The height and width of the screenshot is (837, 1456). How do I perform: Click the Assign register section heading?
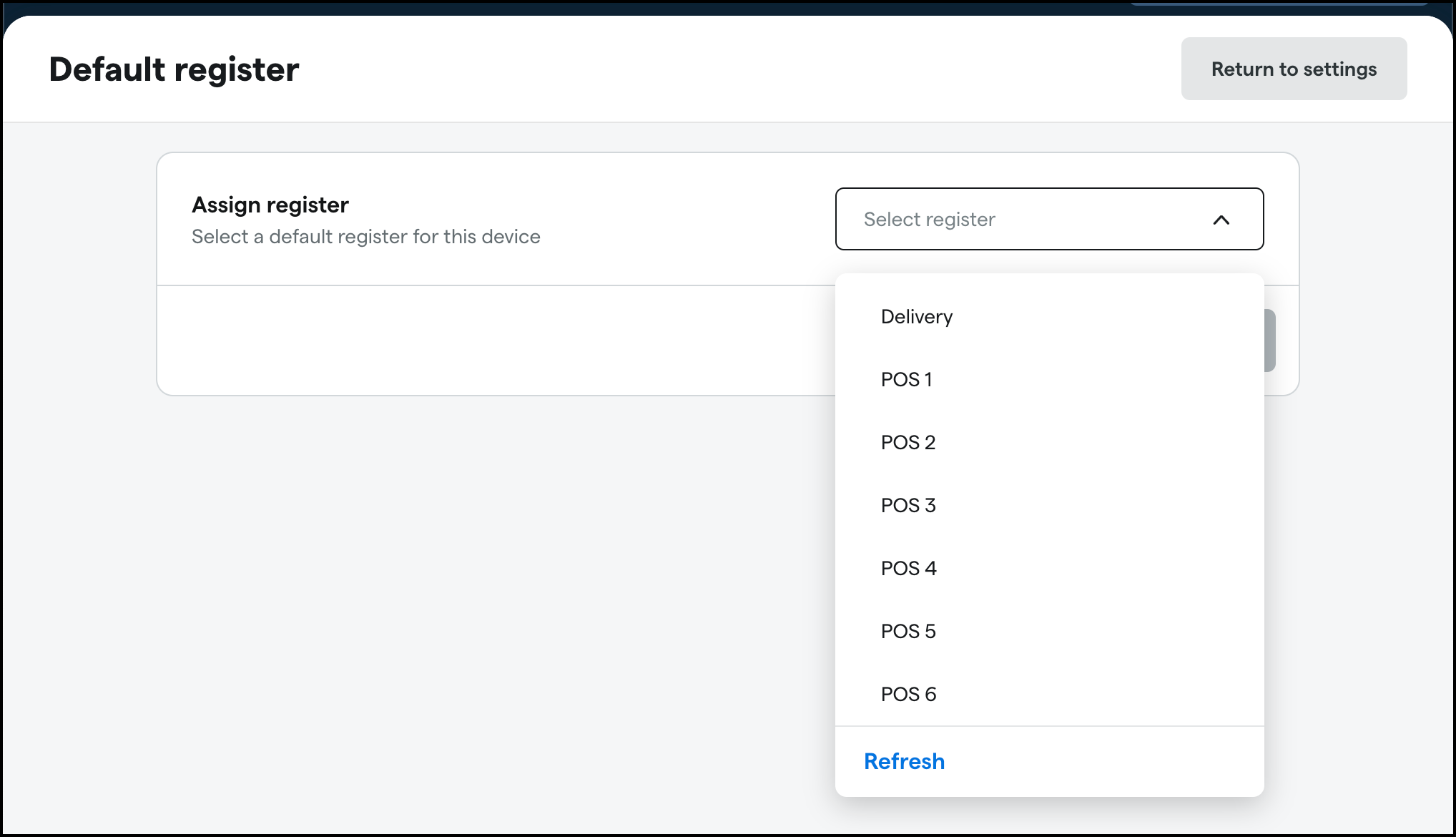(x=270, y=205)
